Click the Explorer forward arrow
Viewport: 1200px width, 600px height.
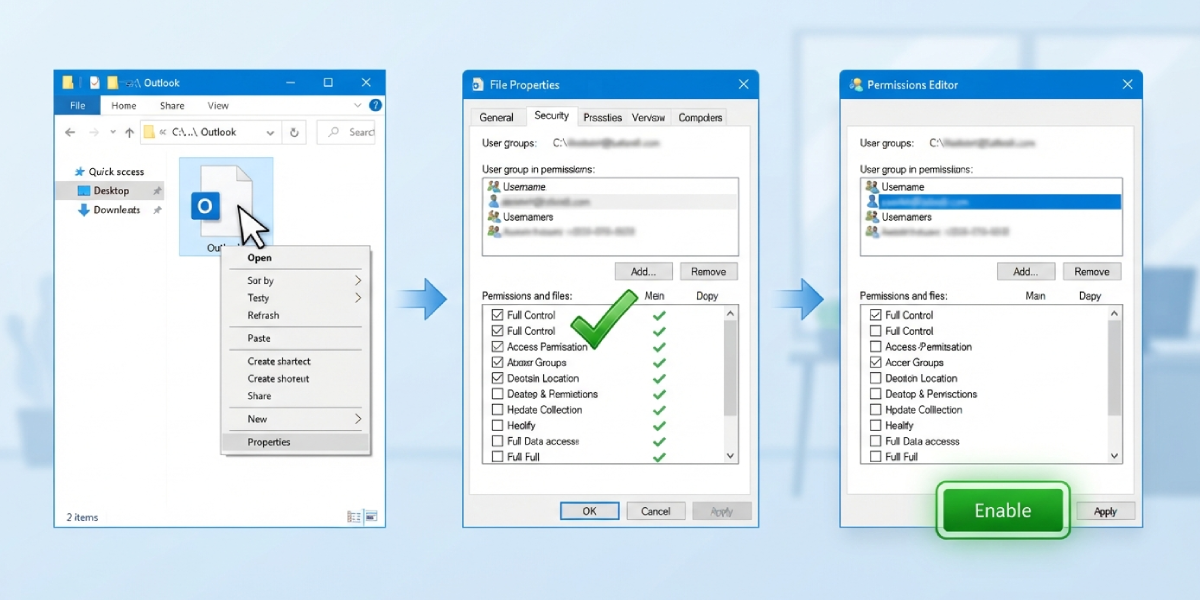93,132
